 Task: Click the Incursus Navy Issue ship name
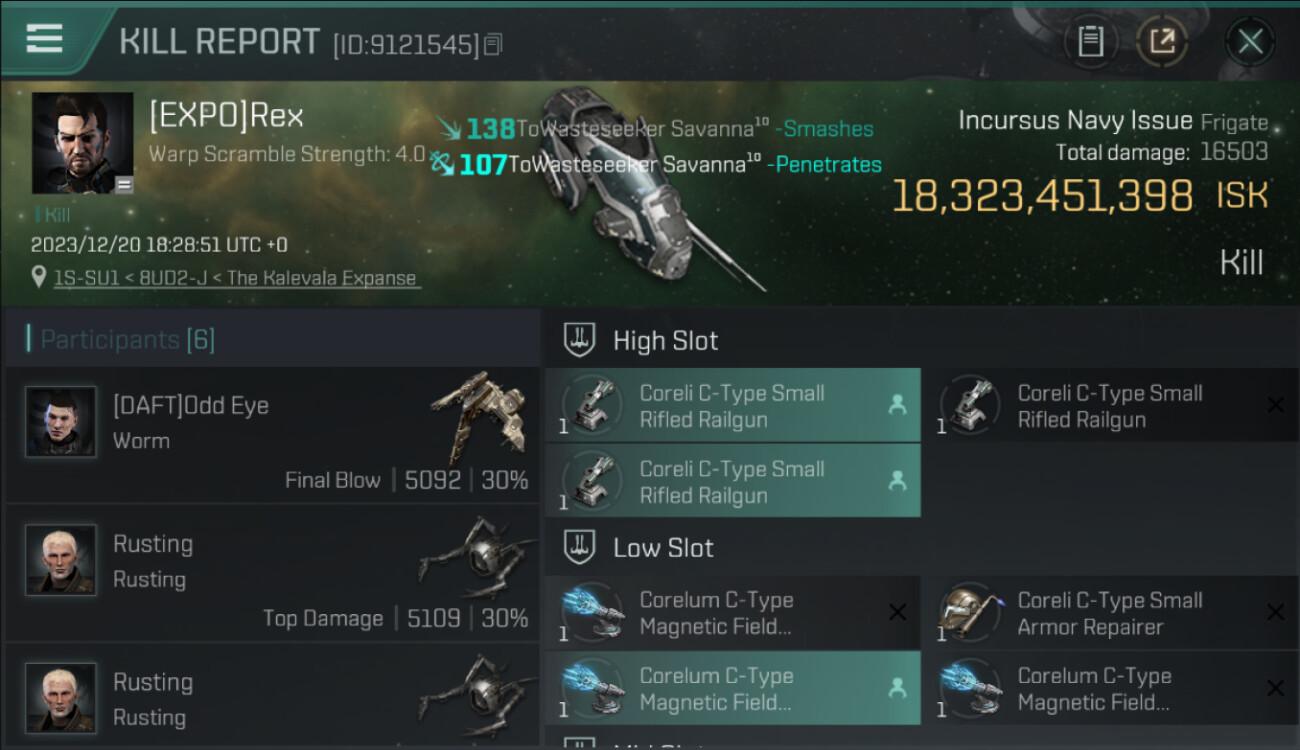coord(1075,121)
